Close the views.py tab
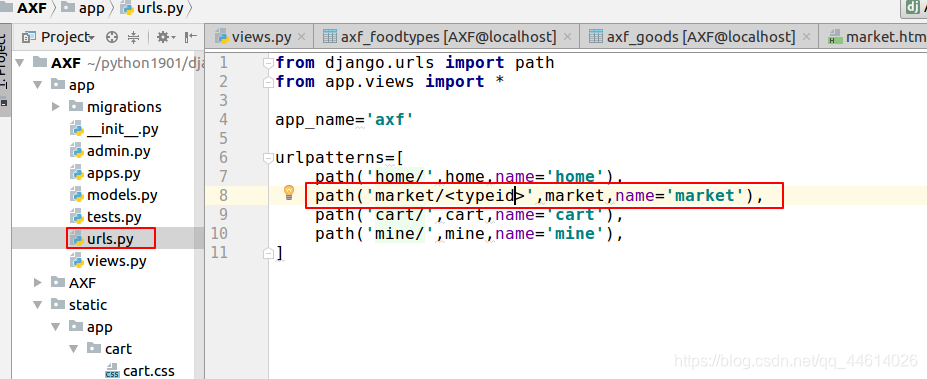Image resolution: width=927 pixels, height=379 pixels. (x=302, y=37)
